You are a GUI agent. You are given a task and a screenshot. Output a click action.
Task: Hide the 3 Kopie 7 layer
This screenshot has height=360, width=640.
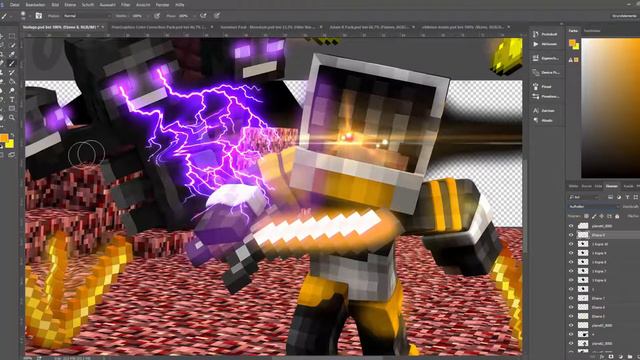click(x=571, y=271)
